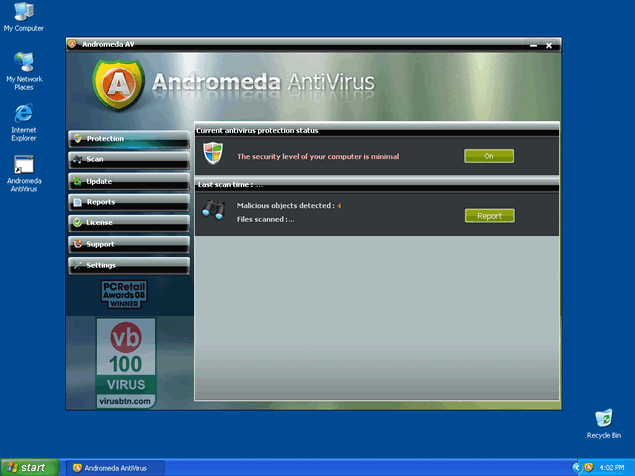
Task: Launch Internet Explorer desktop icon
Action: (x=23, y=113)
